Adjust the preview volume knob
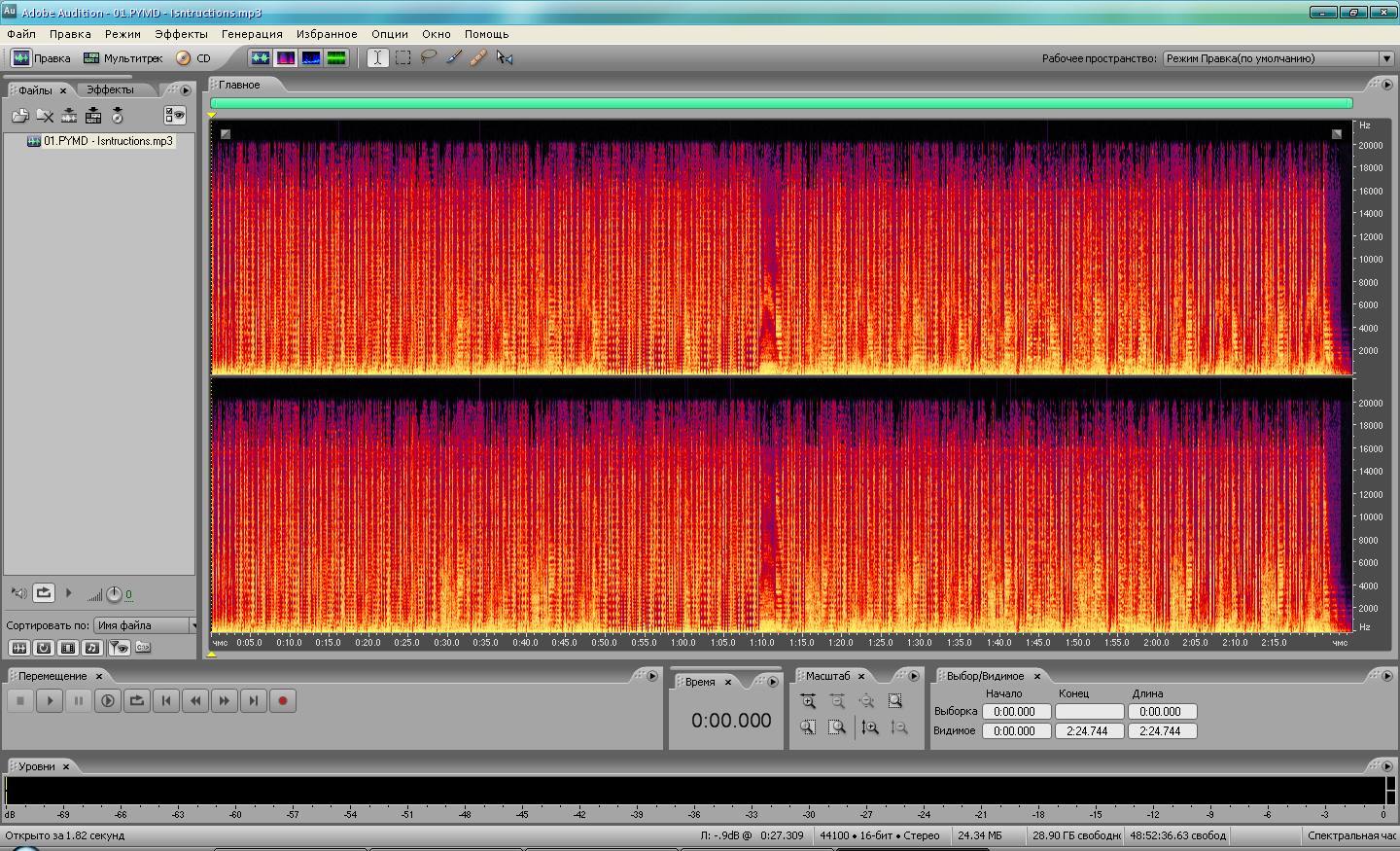 114,594
